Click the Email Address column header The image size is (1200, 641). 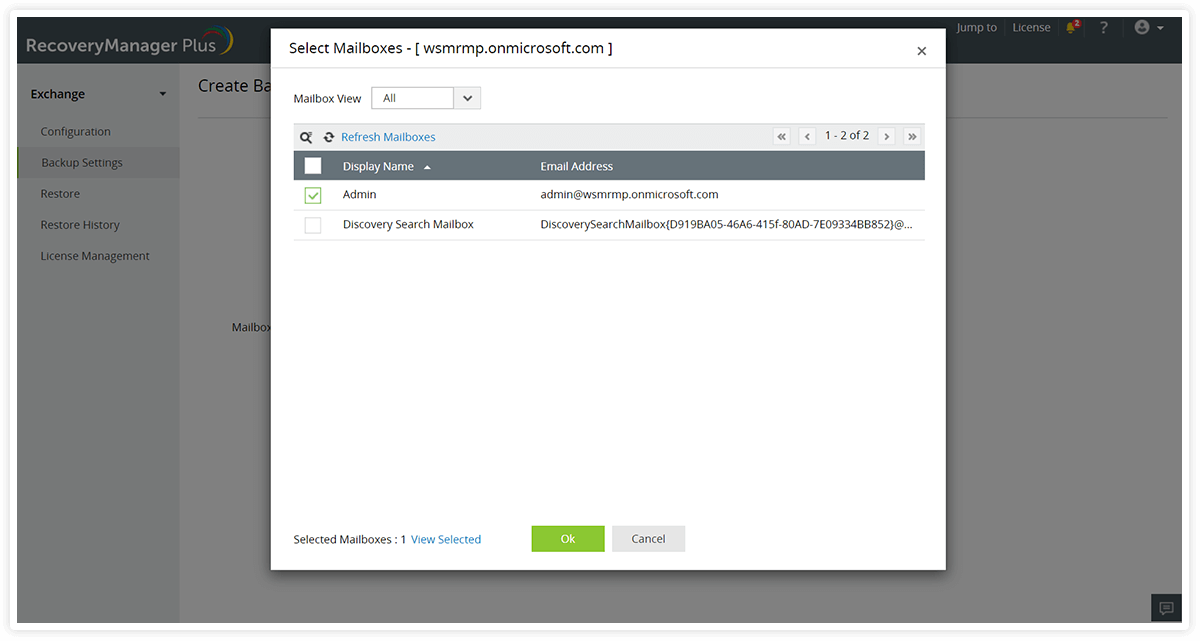click(x=577, y=166)
